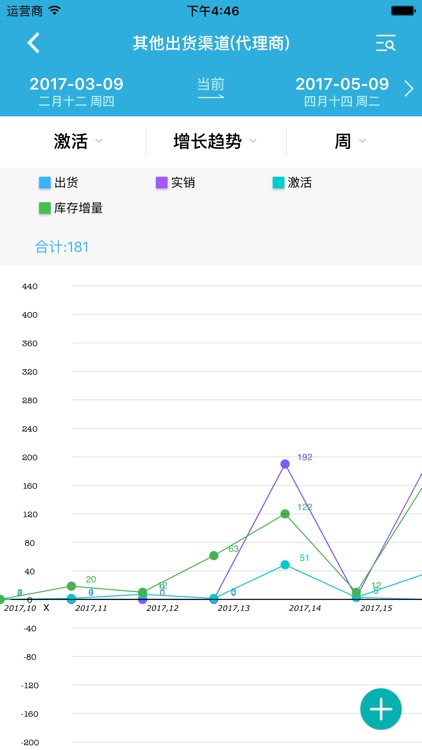Screen dimensions: 422x750
Task: Open the filter search icon
Action: click(385, 43)
